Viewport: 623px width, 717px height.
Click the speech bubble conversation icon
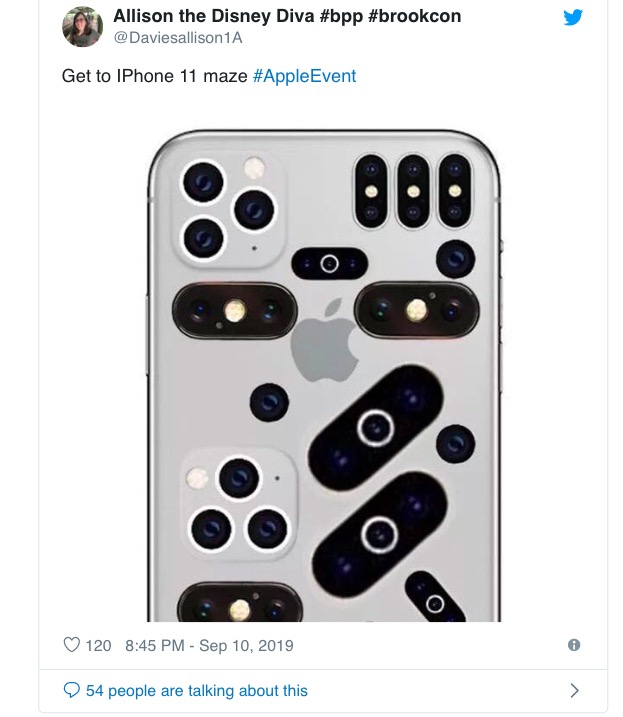click(71, 690)
